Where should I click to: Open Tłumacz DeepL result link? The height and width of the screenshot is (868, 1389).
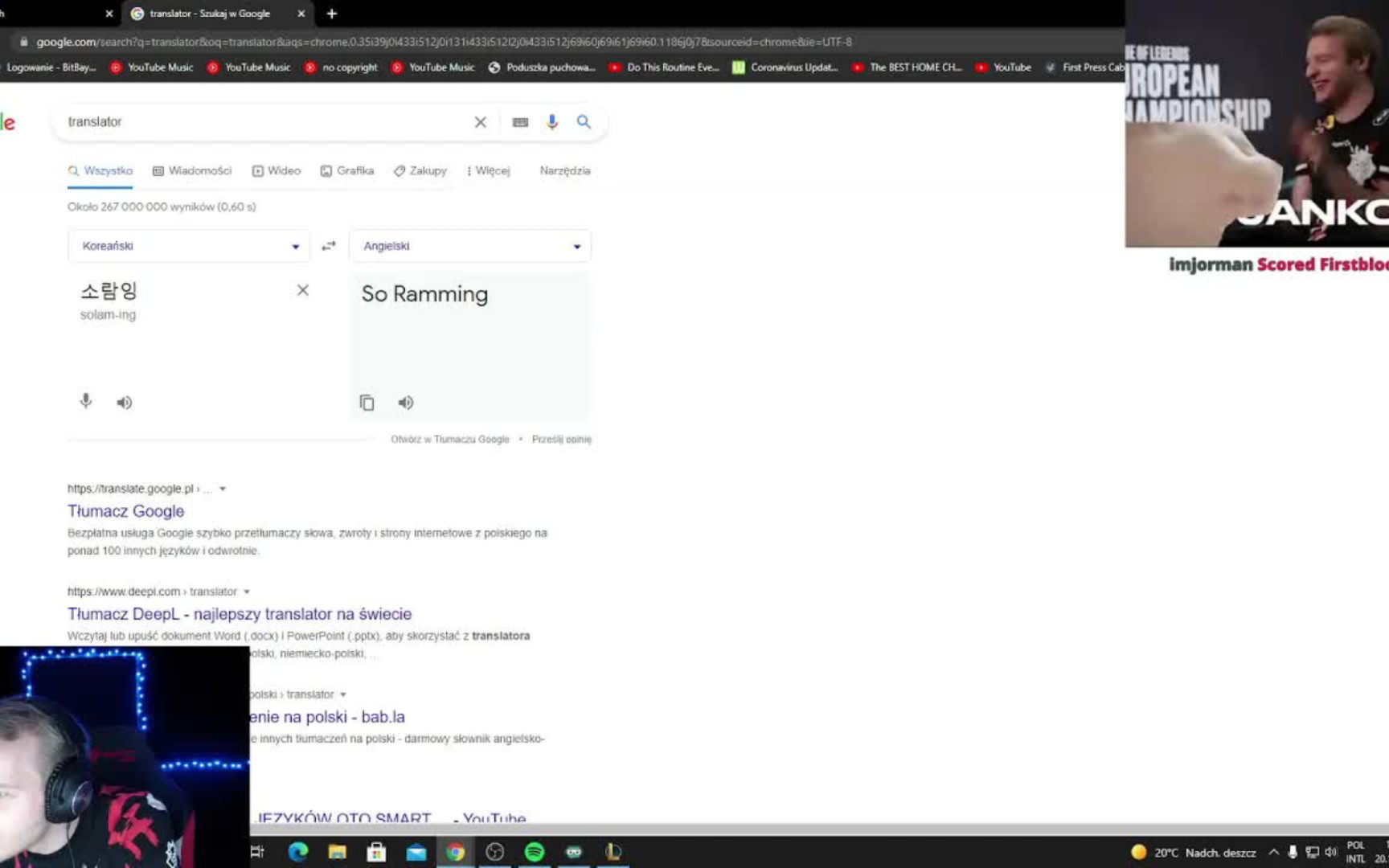coord(240,614)
